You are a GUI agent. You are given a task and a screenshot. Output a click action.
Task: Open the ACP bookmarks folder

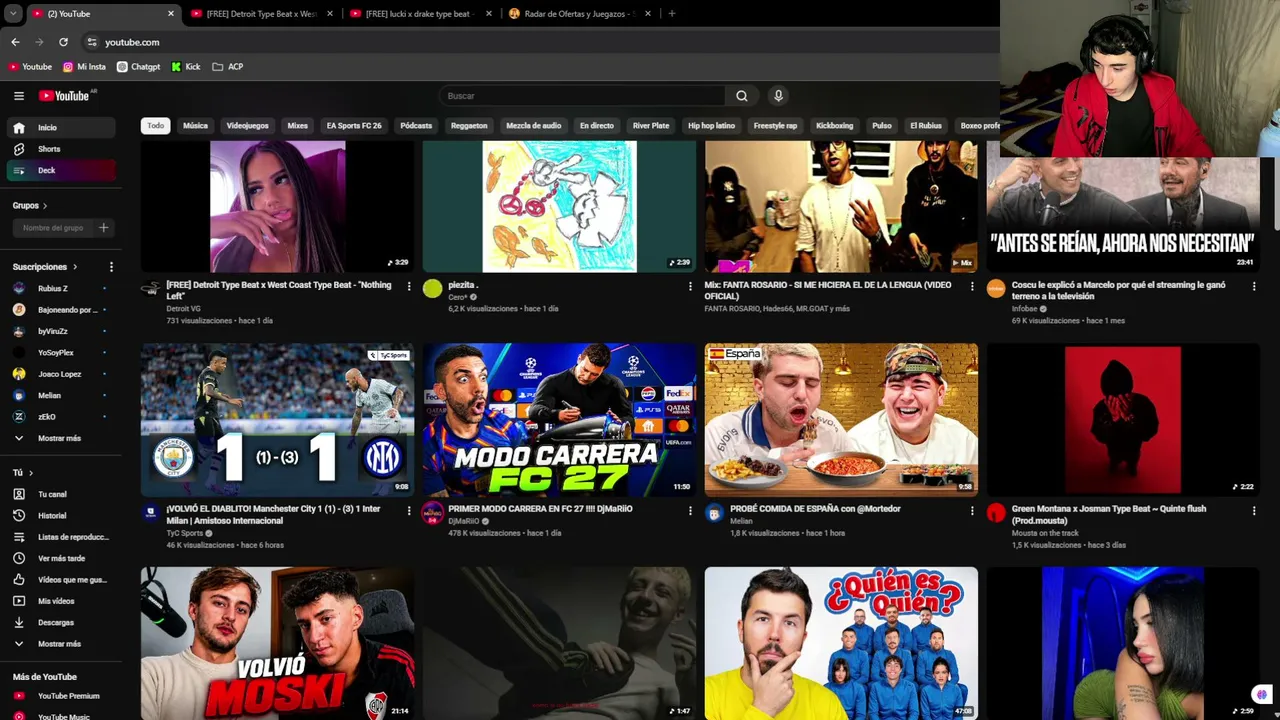pyautogui.click(x=228, y=67)
